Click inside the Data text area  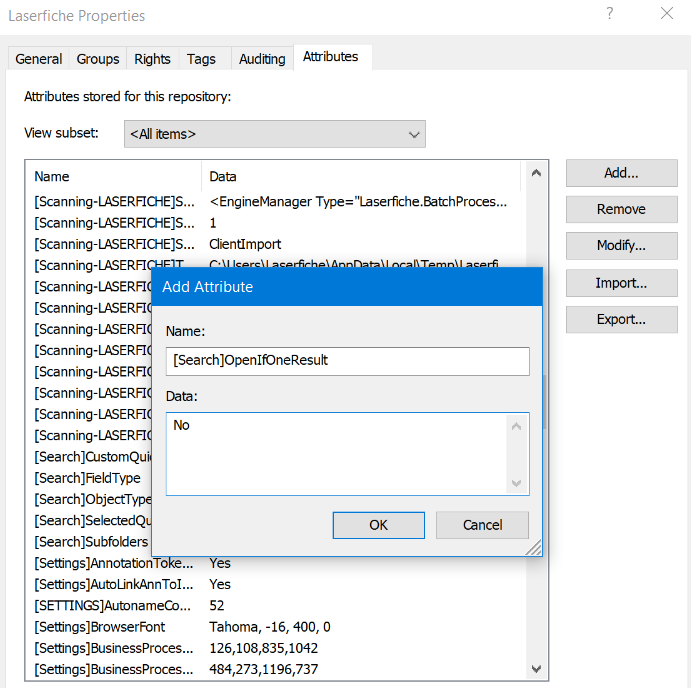pyautogui.click(x=337, y=454)
